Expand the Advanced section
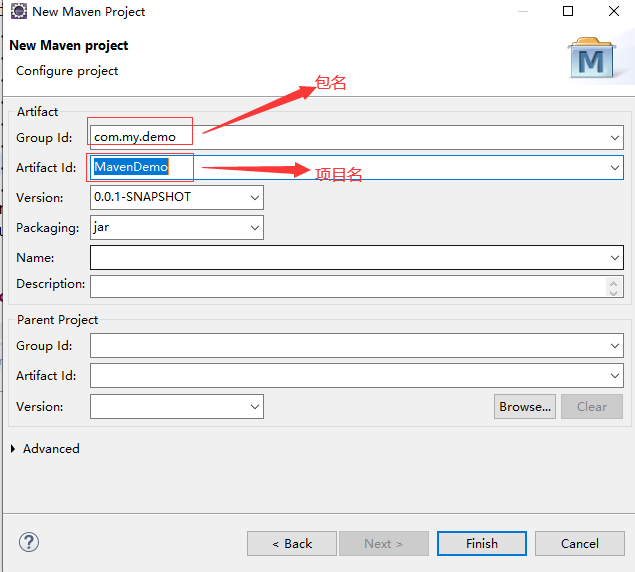The height and width of the screenshot is (572, 635). [13, 448]
